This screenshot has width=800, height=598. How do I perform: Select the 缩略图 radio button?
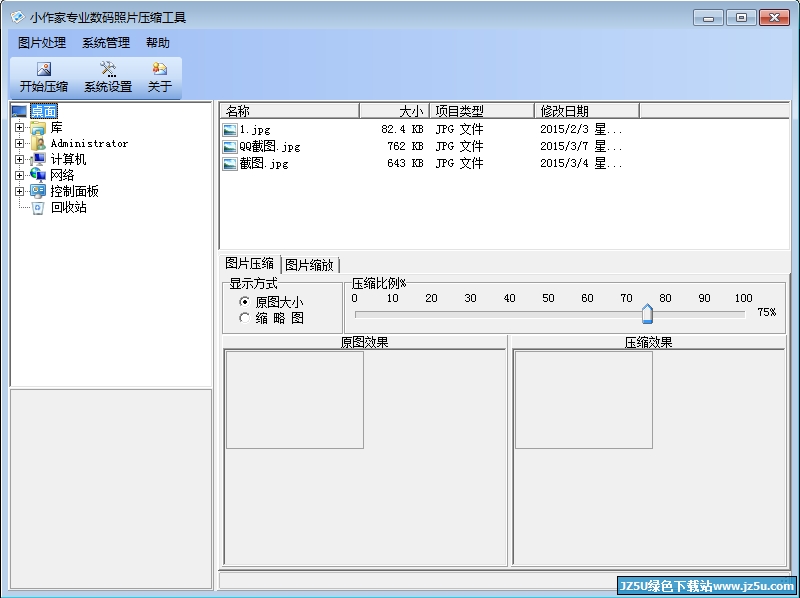point(245,318)
